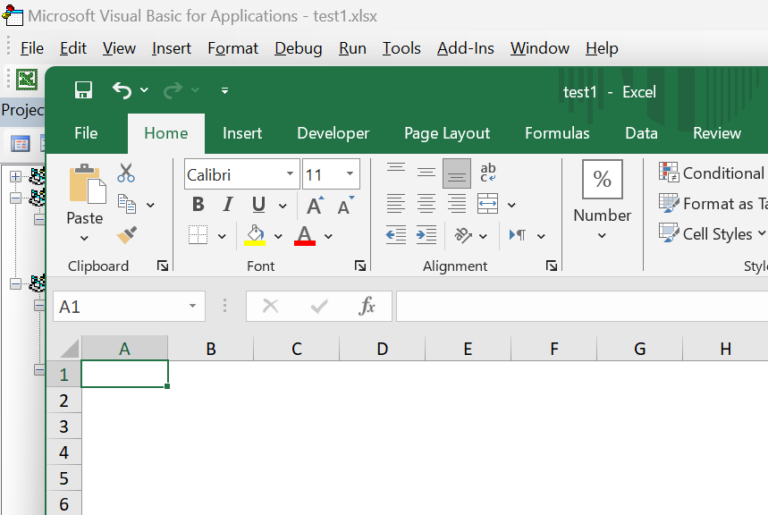Click the Increase Indent icon
The image size is (768, 515).
pyautogui.click(x=426, y=235)
